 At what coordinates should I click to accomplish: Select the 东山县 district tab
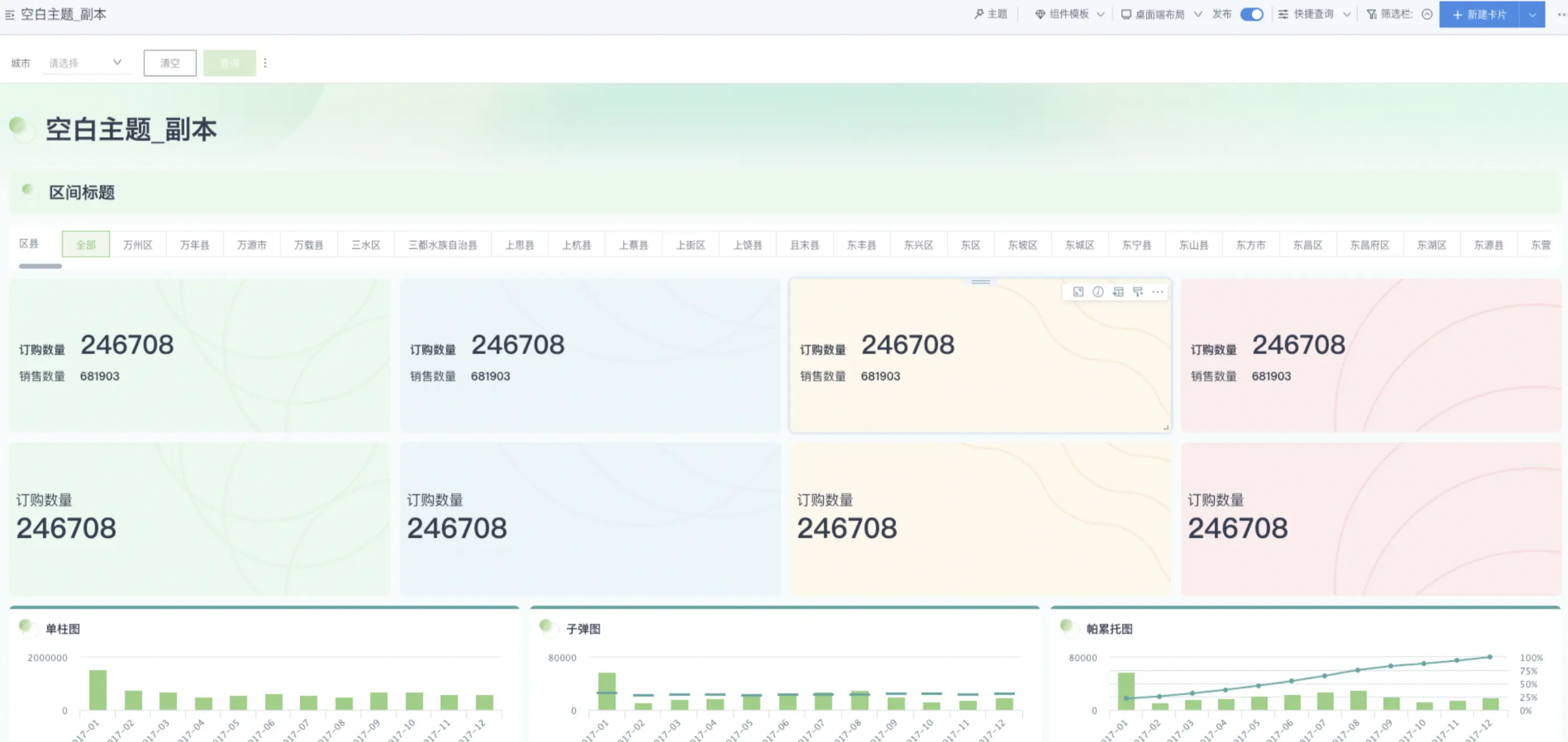point(1194,244)
